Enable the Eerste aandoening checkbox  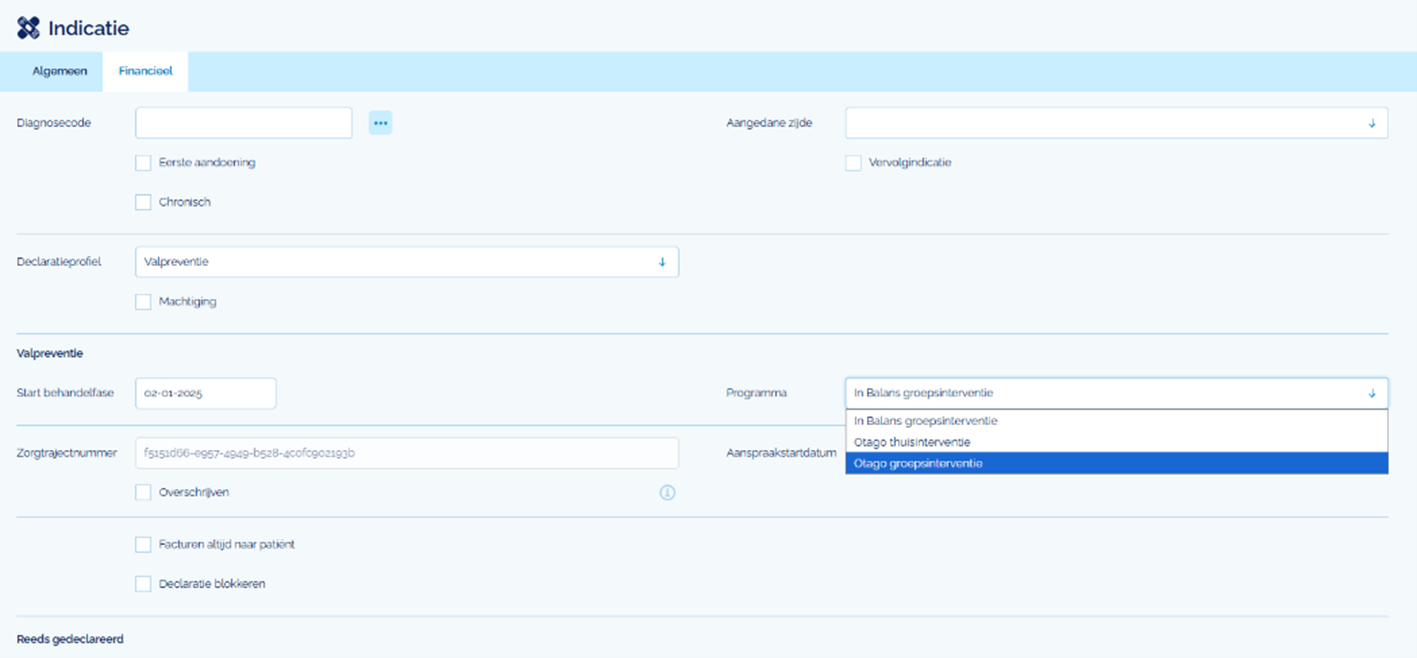143,163
